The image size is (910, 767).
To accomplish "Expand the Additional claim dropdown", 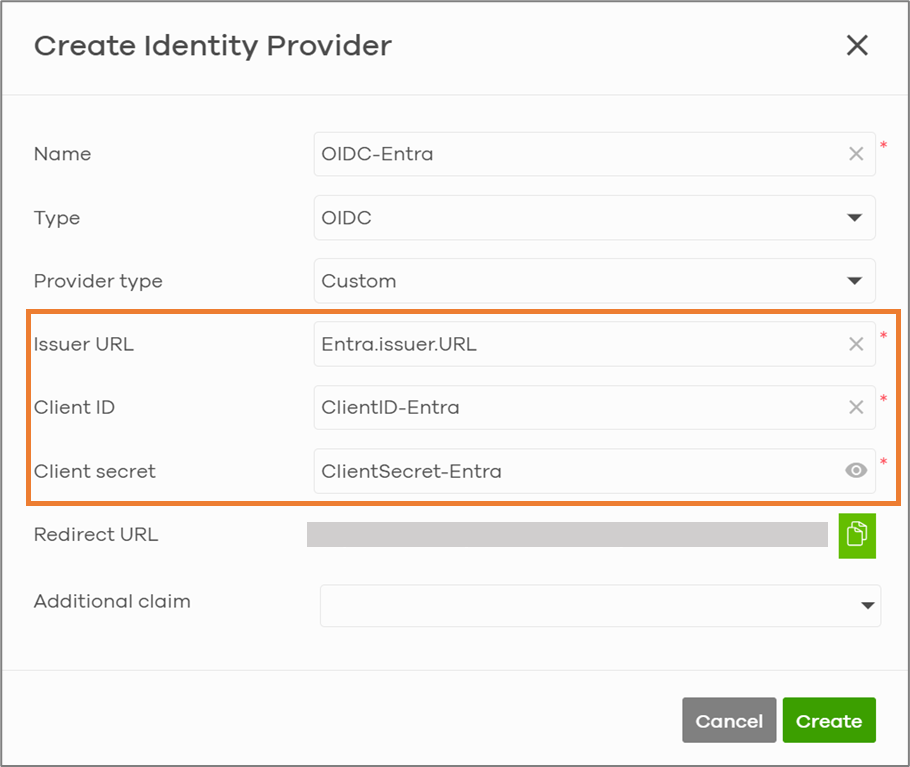I will (x=600, y=605).
